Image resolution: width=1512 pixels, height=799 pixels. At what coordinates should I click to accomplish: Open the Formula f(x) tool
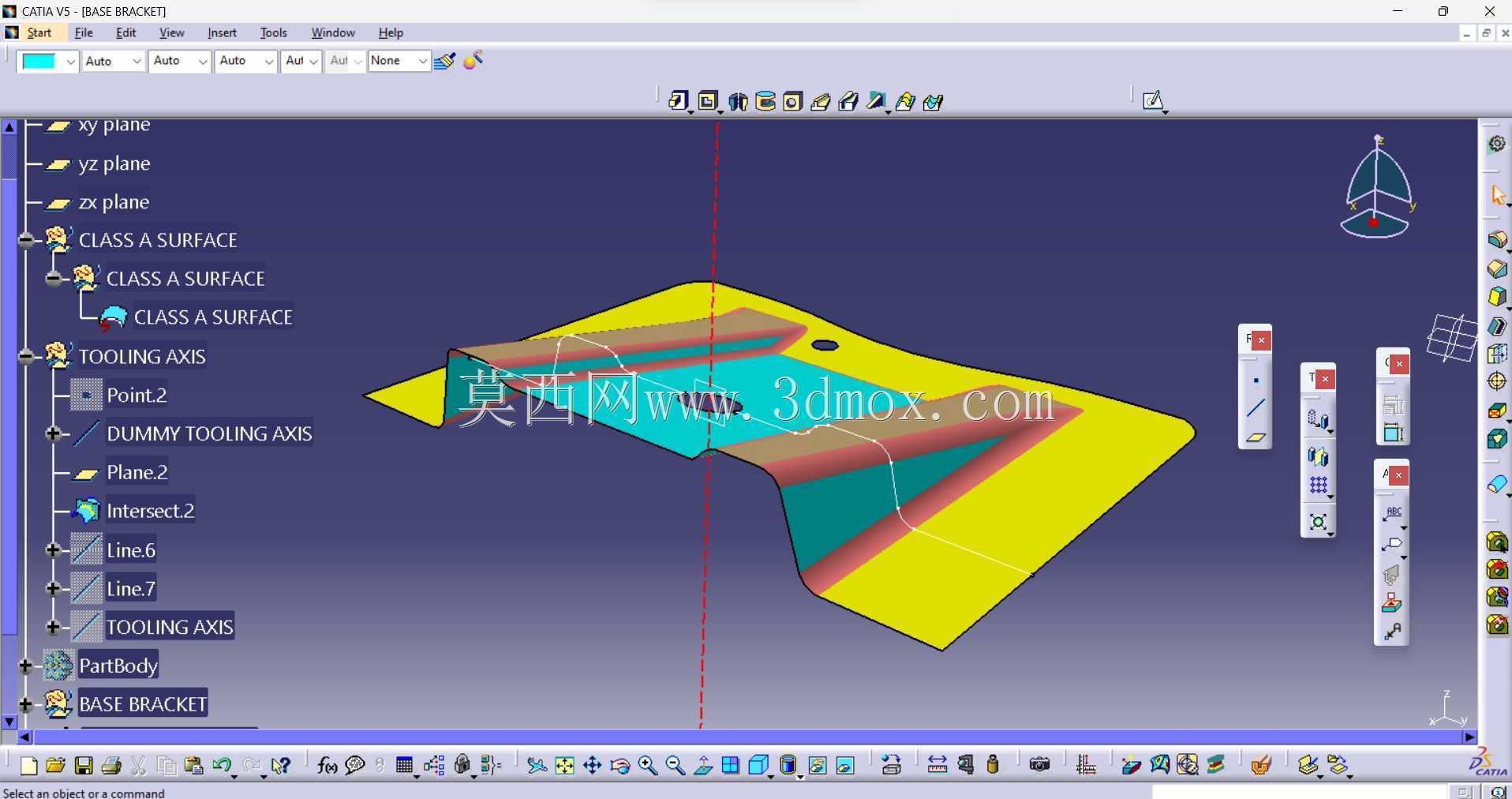click(x=327, y=764)
